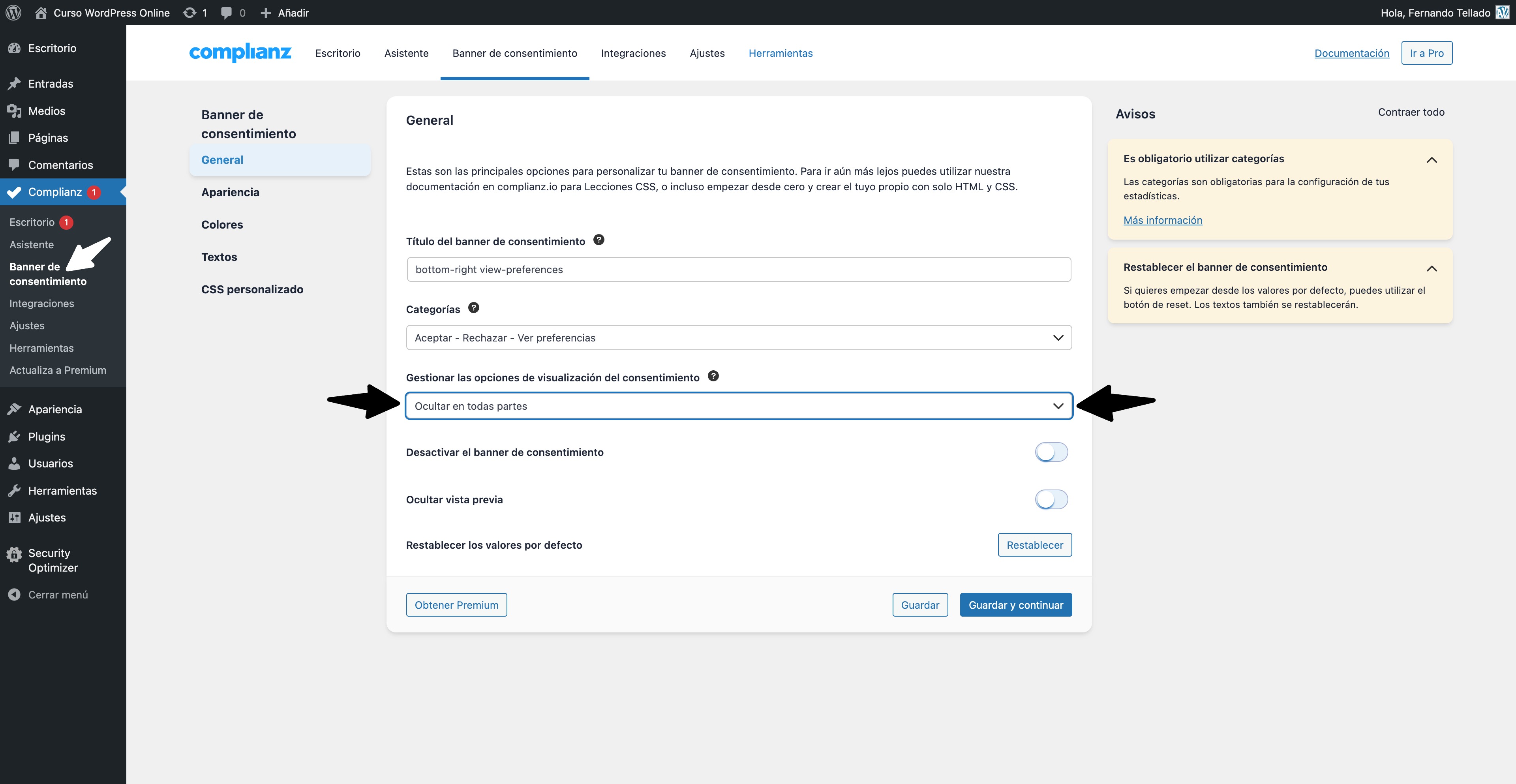Click the banner title input field
The height and width of the screenshot is (784, 1516).
pyautogui.click(x=739, y=270)
